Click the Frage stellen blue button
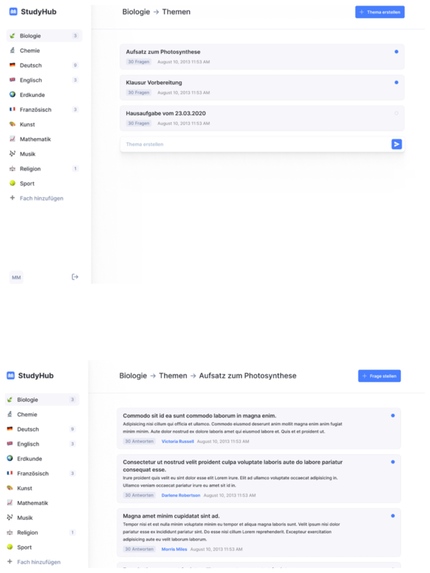The width and height of the screenshot is (430, 573). [x=379, y=376]
